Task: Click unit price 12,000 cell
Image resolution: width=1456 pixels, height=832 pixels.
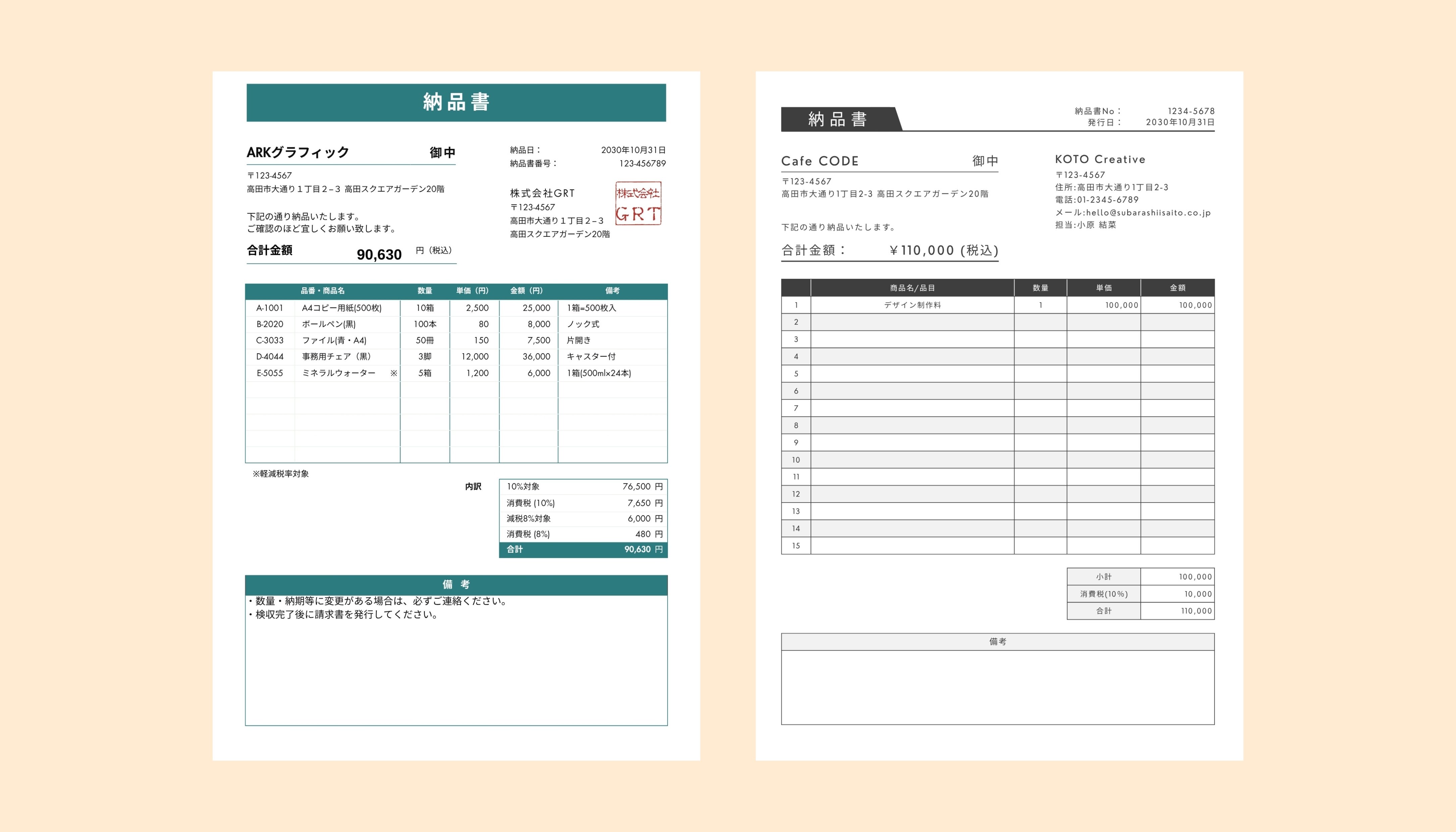Action: pos(474,357)
